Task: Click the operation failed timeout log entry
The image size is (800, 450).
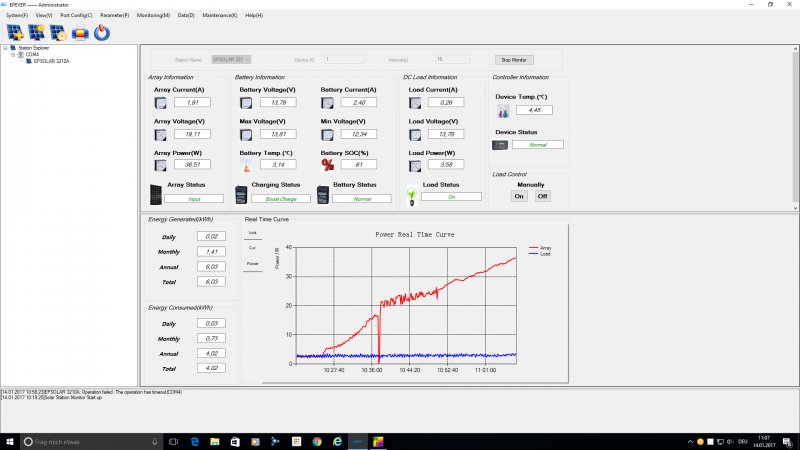Action: (92, 392)
